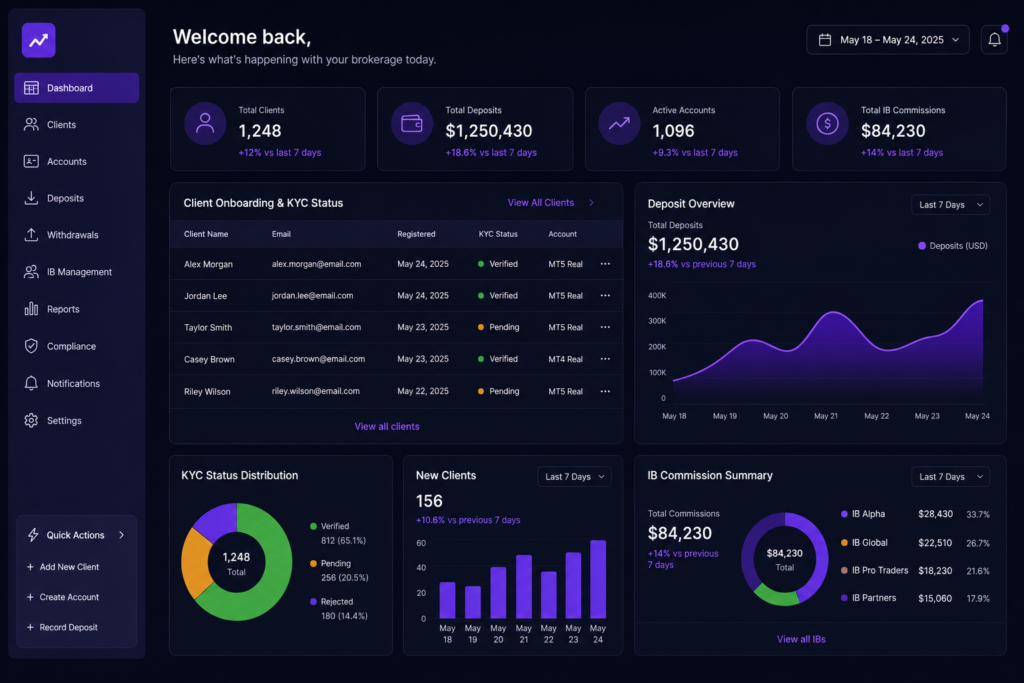The width and height of the screenshot is (1024, 683).
Task: Click the Registered column header
Action: pyautogui.click(x=416, y=234)
